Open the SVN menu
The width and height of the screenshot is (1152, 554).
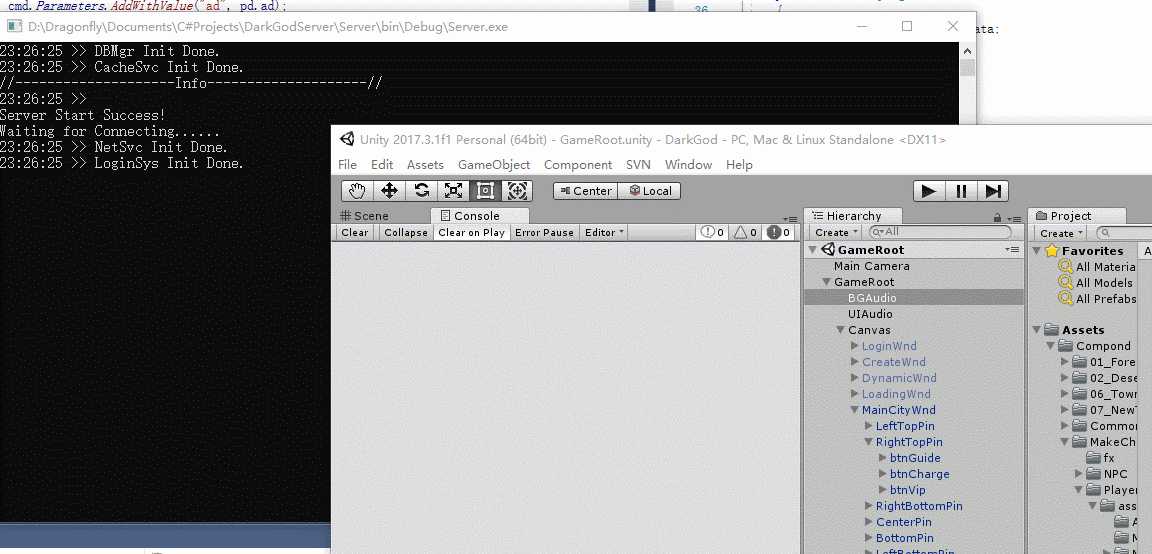(638, 165)
